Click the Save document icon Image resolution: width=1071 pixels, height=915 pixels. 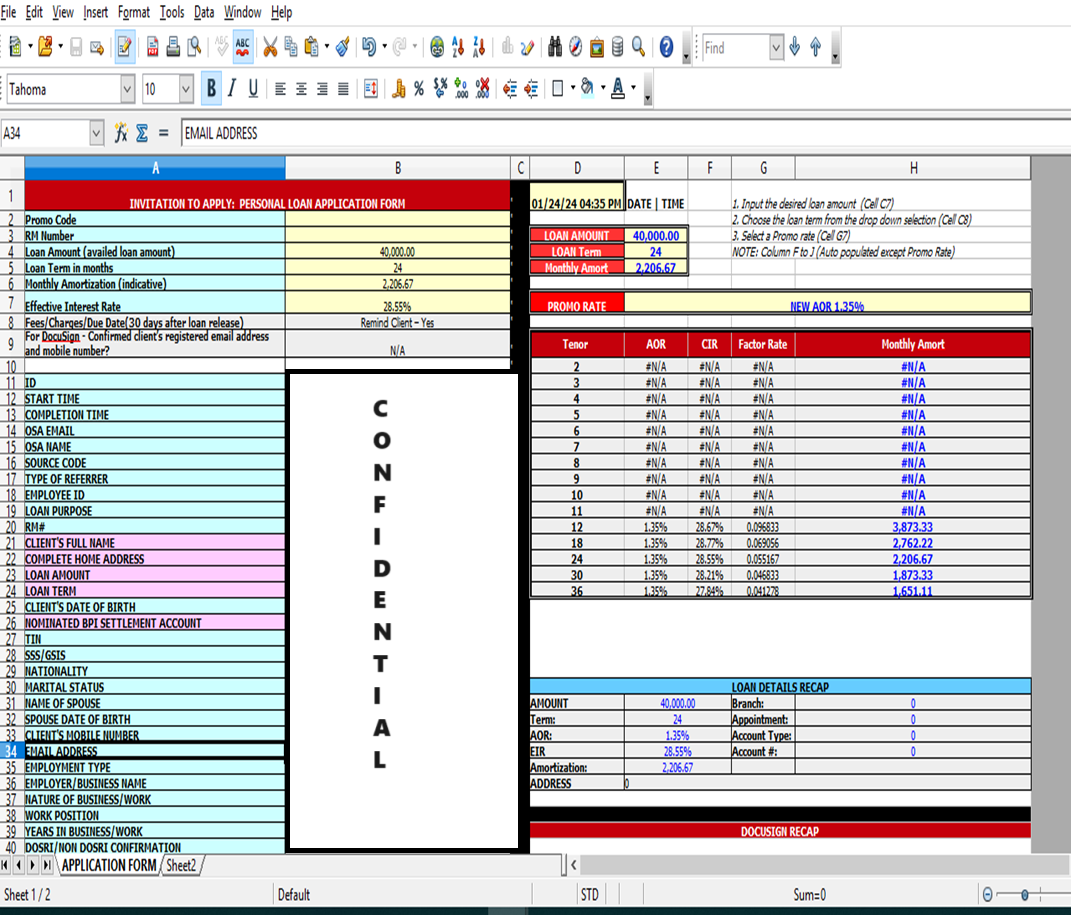click(x=76, y=47)
